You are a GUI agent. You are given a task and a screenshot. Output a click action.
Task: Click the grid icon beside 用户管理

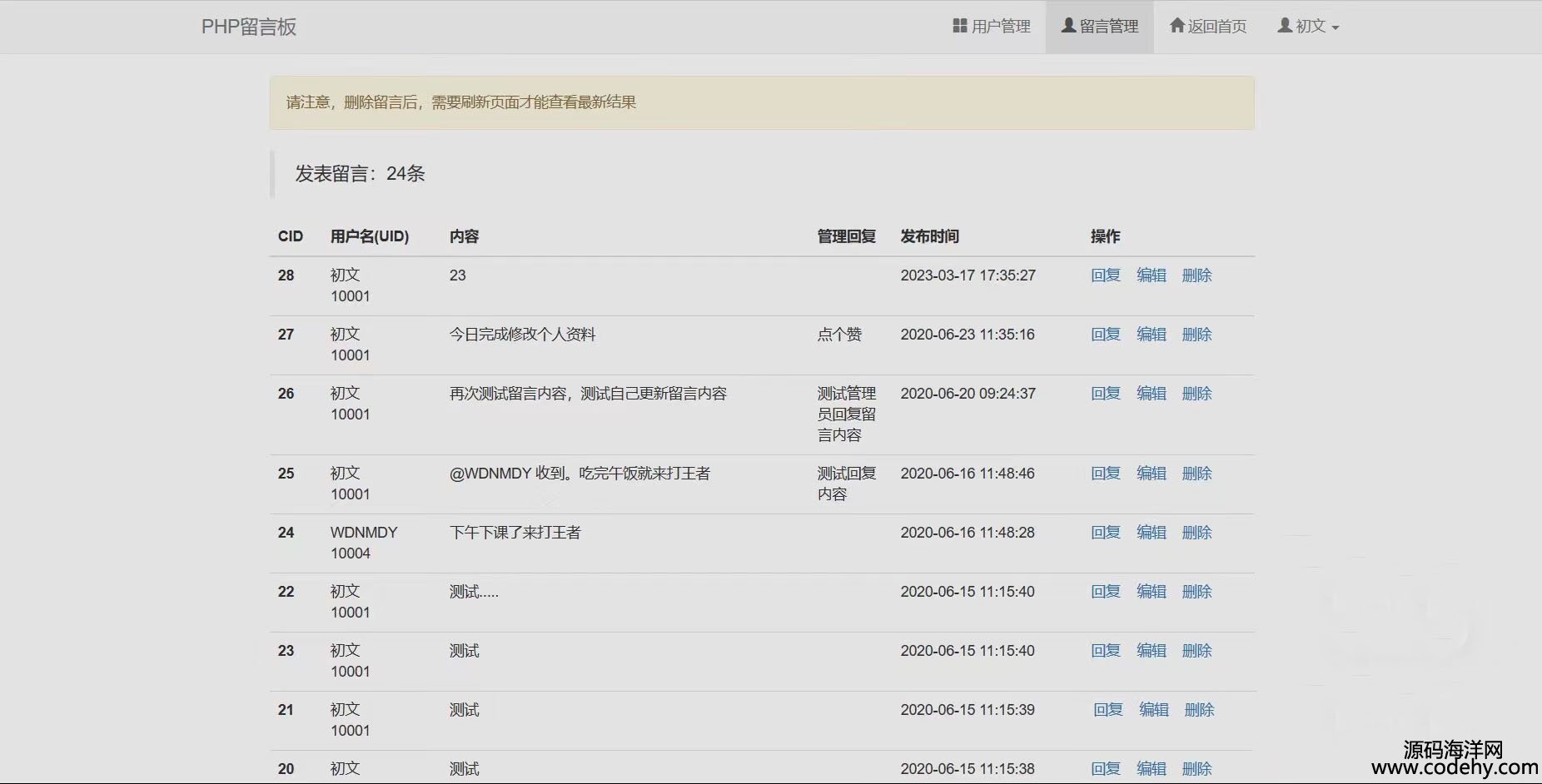(x=959, y=26)
